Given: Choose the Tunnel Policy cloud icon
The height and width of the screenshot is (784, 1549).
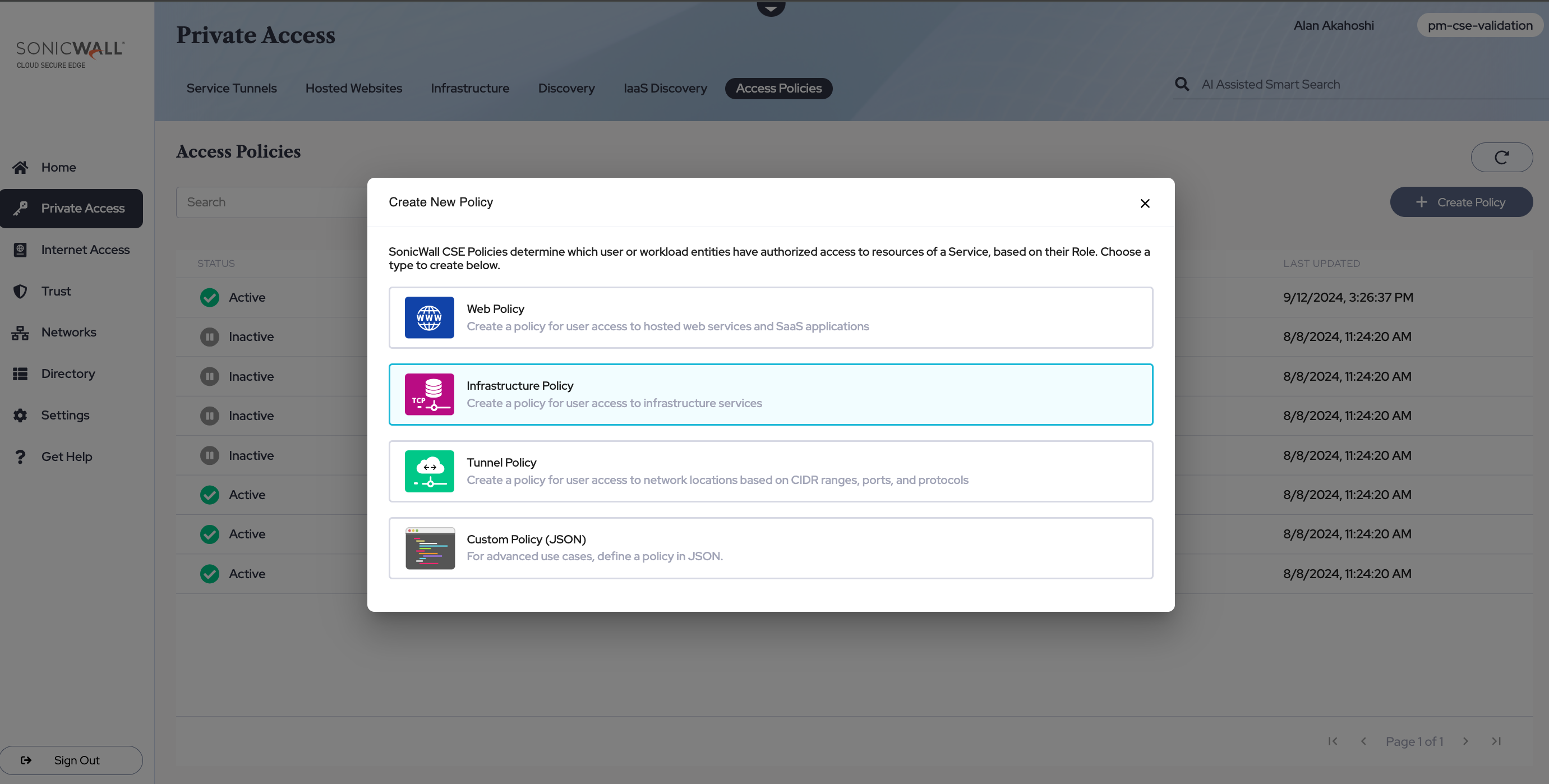Looking at the screenshot, I should coord(428,472).
